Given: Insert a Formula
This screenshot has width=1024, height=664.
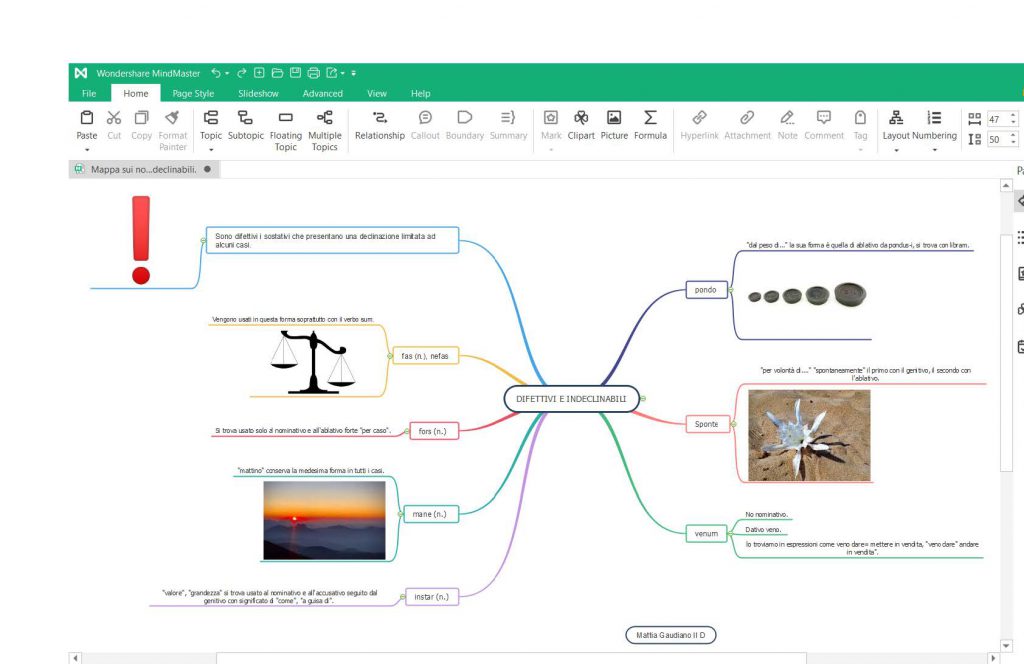Looking at the screenshot, I should (x=650, y=124).
